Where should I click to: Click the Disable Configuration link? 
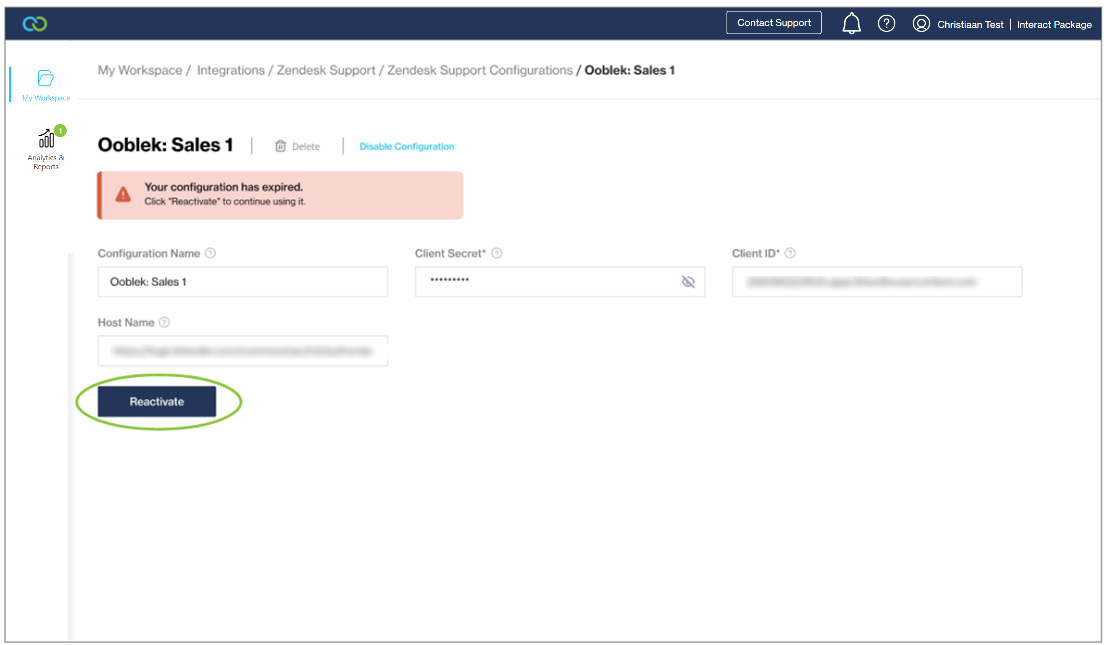pos(406,147)
